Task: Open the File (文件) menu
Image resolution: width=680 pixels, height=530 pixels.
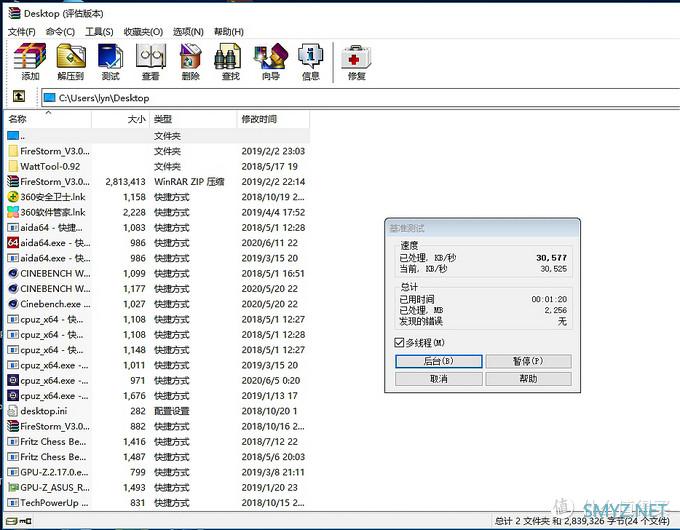Action: [x=22, y=32]
